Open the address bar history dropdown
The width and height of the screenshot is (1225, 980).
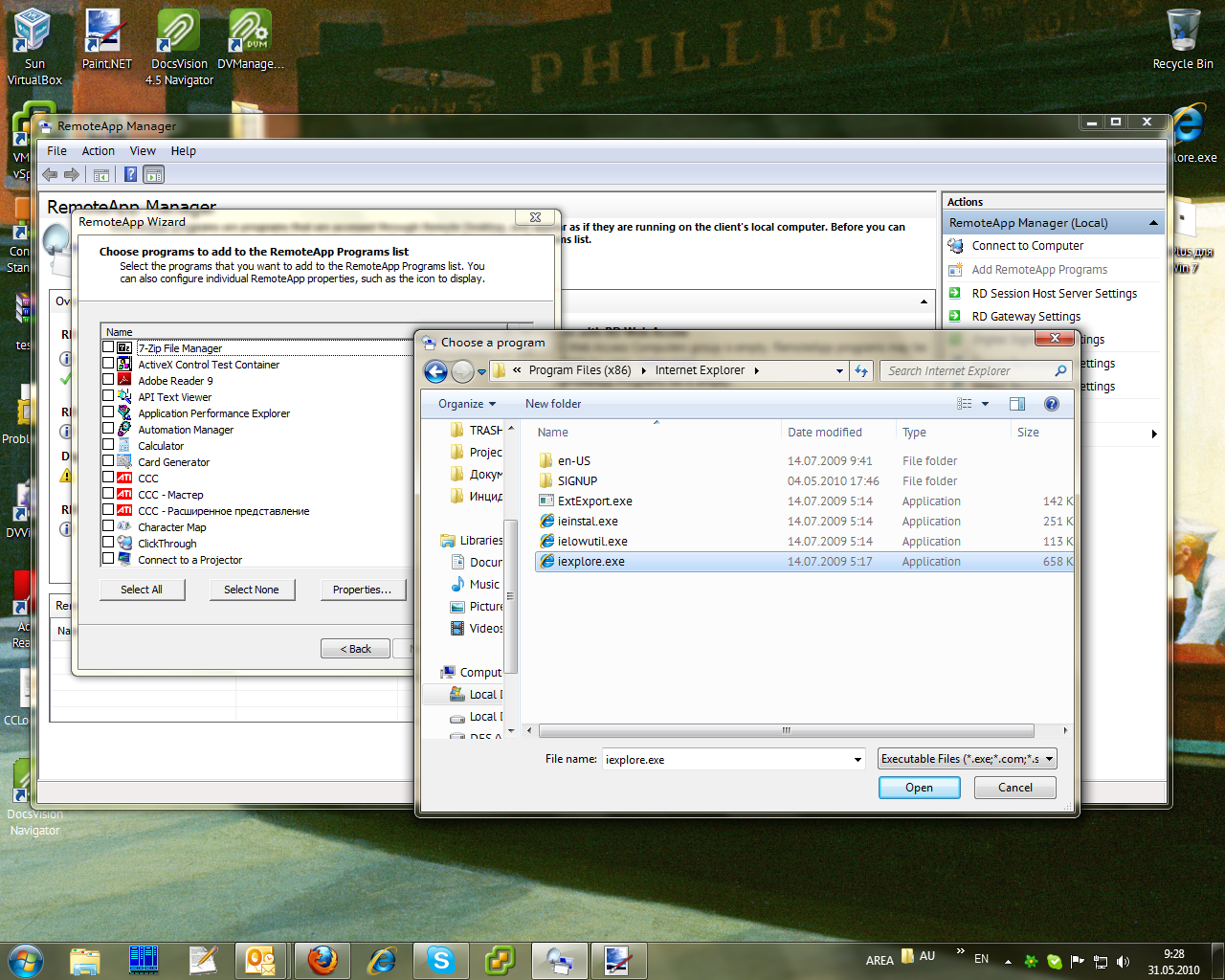coord(839,371)
